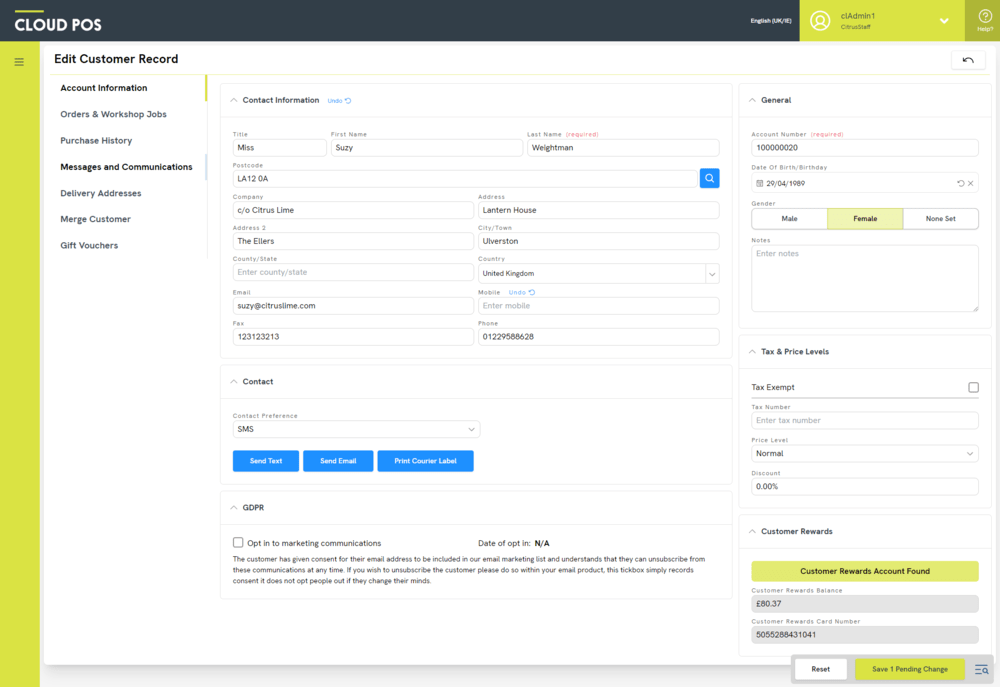Click the Tax Number field
The image size is (1000, 687).
(x=865, y=420)
